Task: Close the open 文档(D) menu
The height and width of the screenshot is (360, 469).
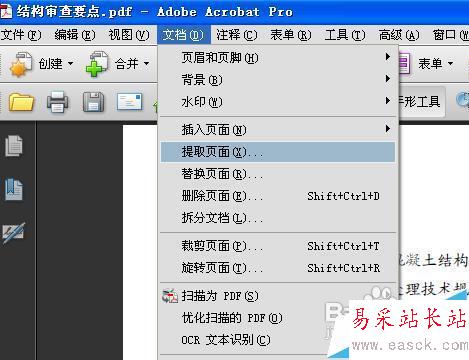Action: tap(184, 35)
